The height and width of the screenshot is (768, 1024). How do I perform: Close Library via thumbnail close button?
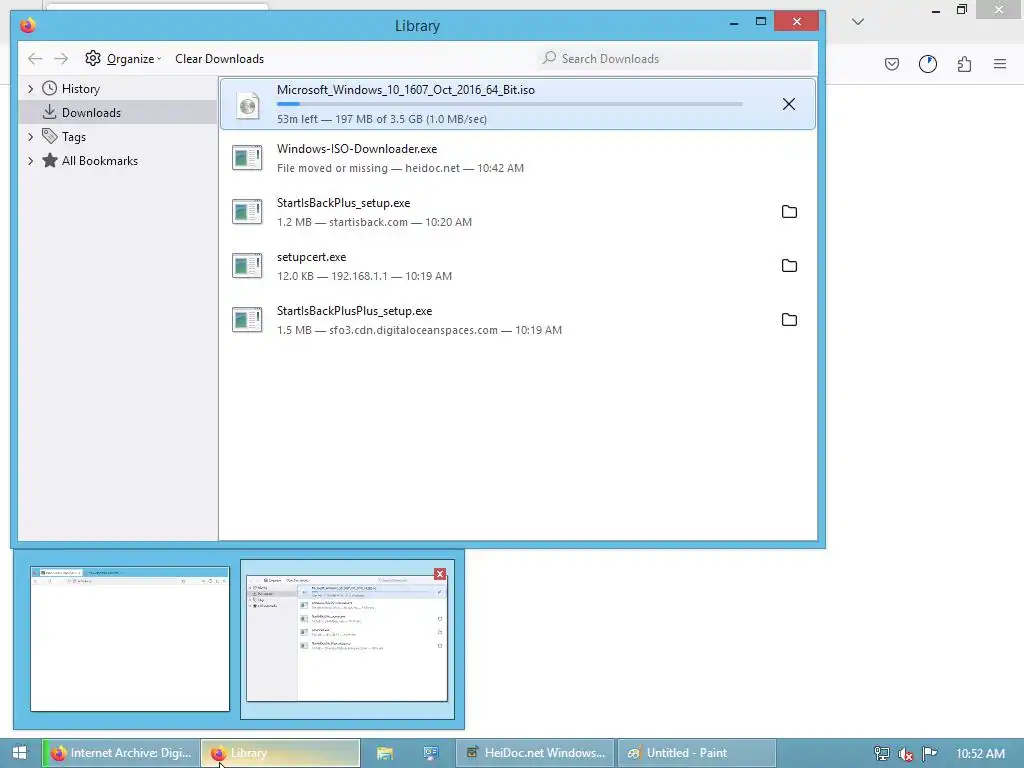point(440,574)
